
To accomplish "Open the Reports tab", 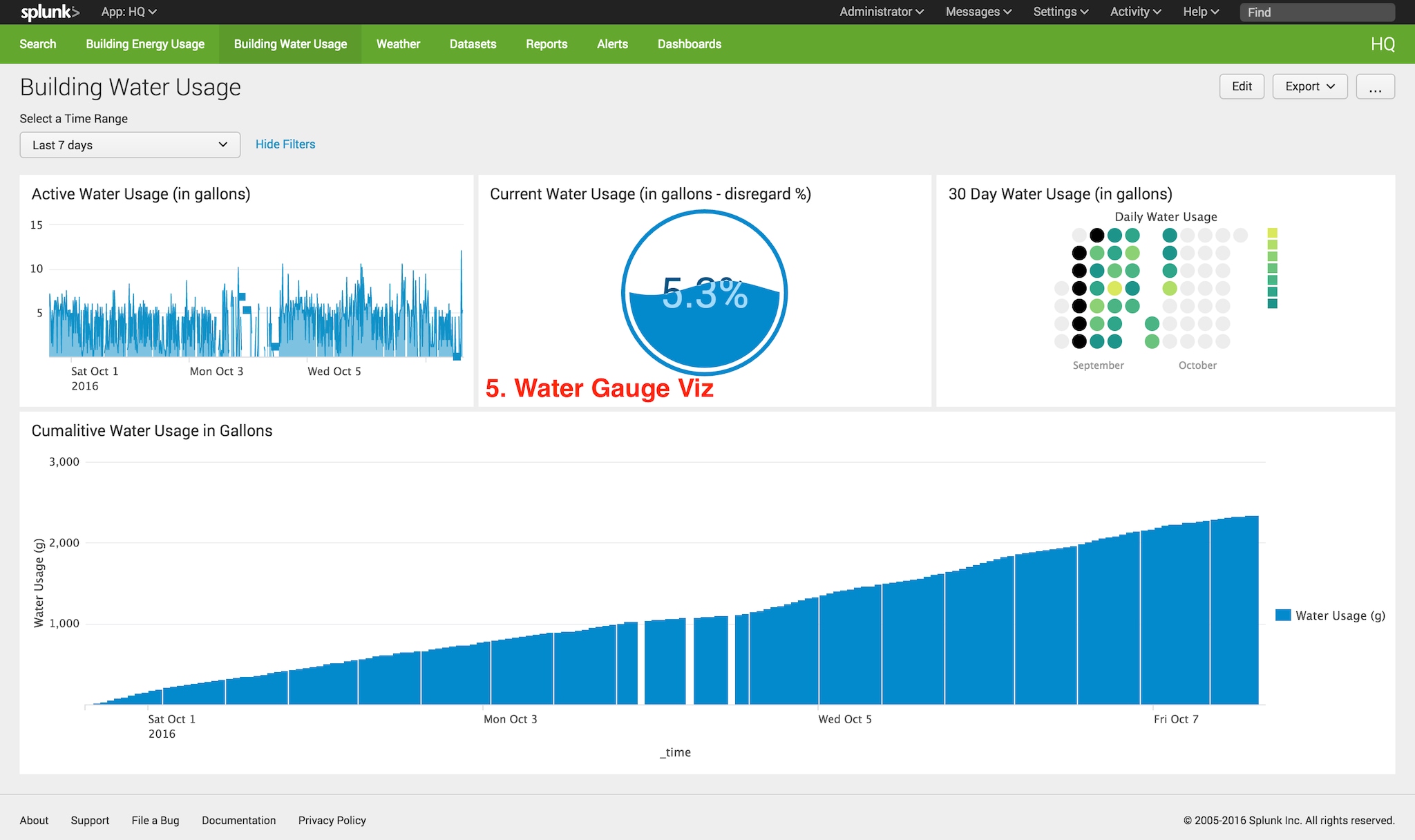I will pos(547,44).
